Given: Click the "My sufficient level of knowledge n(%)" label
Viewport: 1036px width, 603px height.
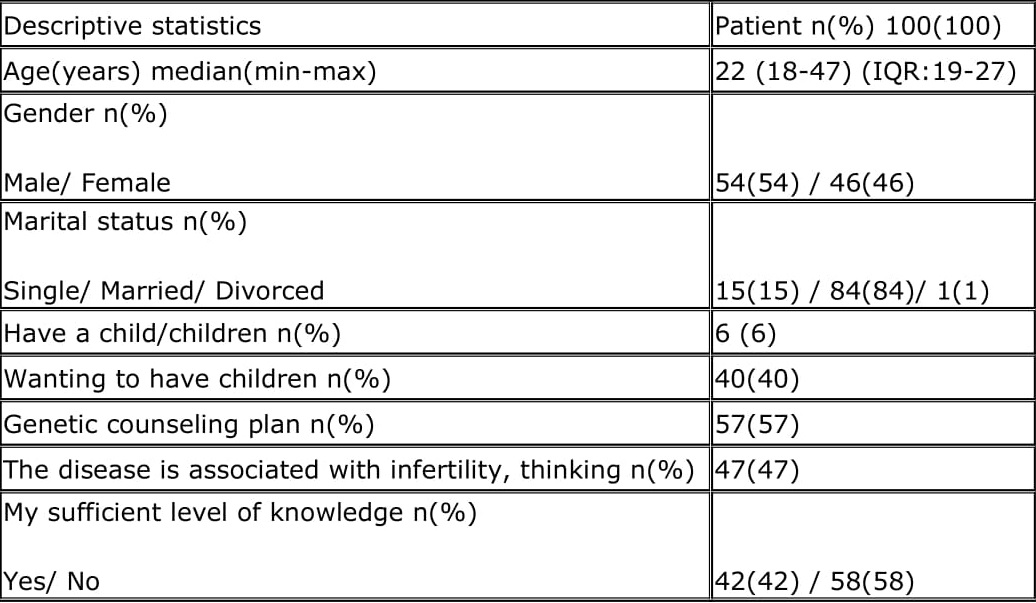Looking at the screenshot, I should pos(240,513).
